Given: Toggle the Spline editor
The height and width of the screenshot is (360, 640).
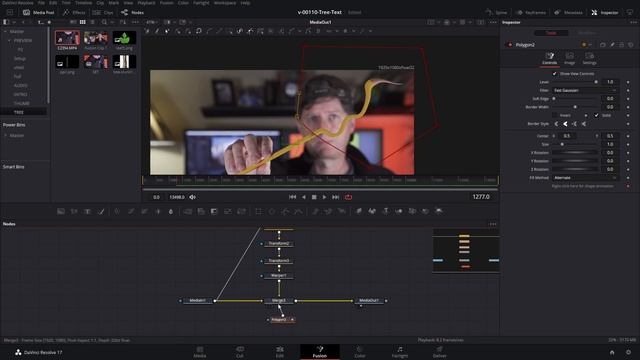Looking at the screenshot, I should coord(496,13).
